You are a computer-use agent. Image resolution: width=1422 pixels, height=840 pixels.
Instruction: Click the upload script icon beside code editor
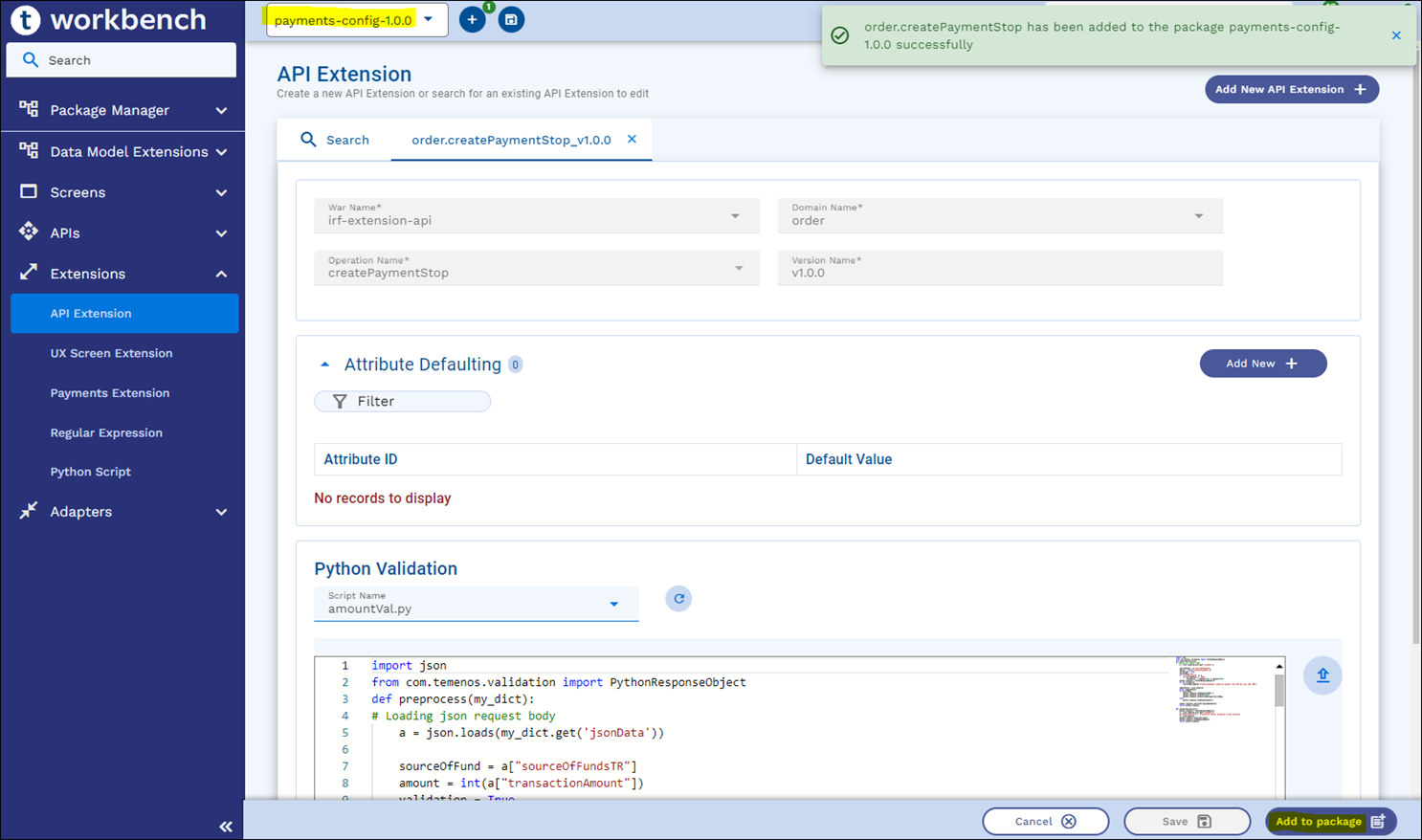[x=1322, y=675]
